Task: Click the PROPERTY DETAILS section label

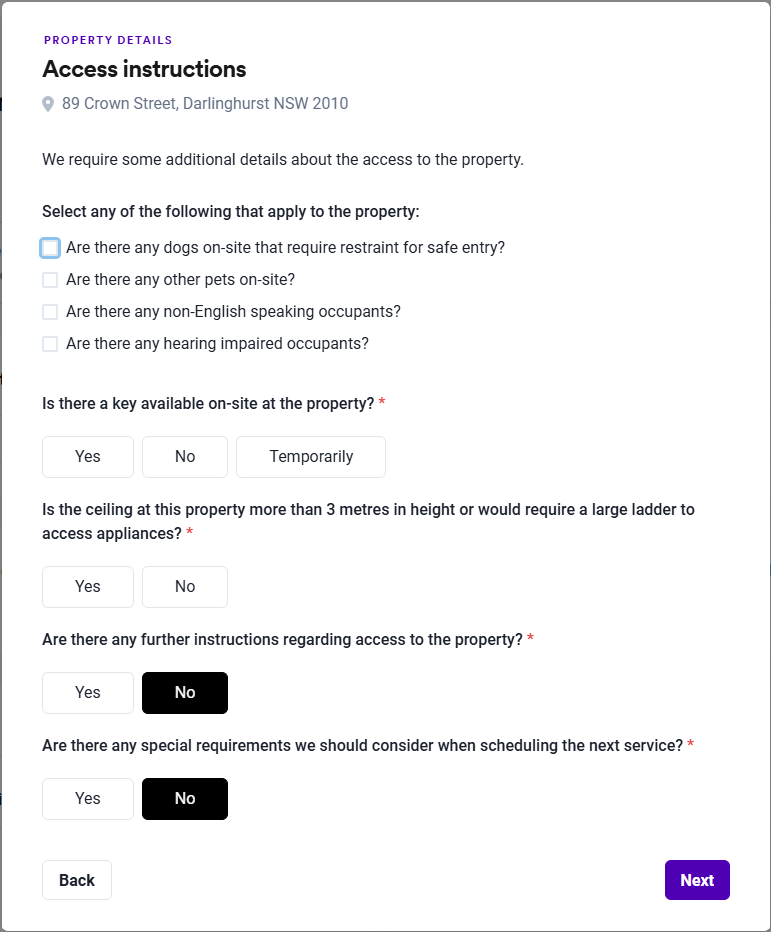Action: 108,40
